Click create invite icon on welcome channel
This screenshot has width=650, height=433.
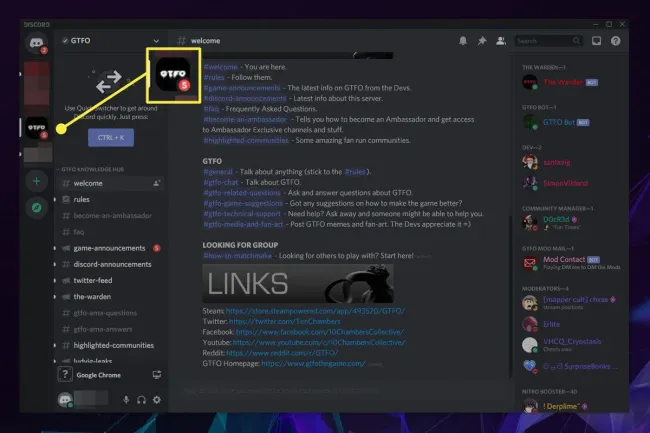pyautogui.click(x=156, y=183)
